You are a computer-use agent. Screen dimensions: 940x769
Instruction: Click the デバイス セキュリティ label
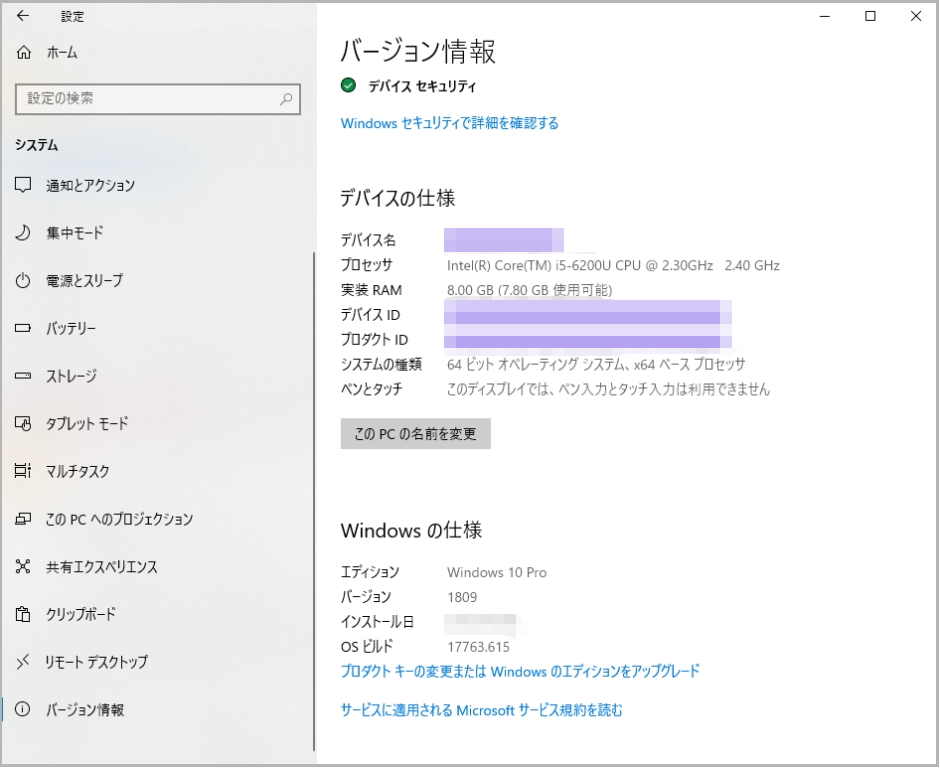[x=422, y=86]
